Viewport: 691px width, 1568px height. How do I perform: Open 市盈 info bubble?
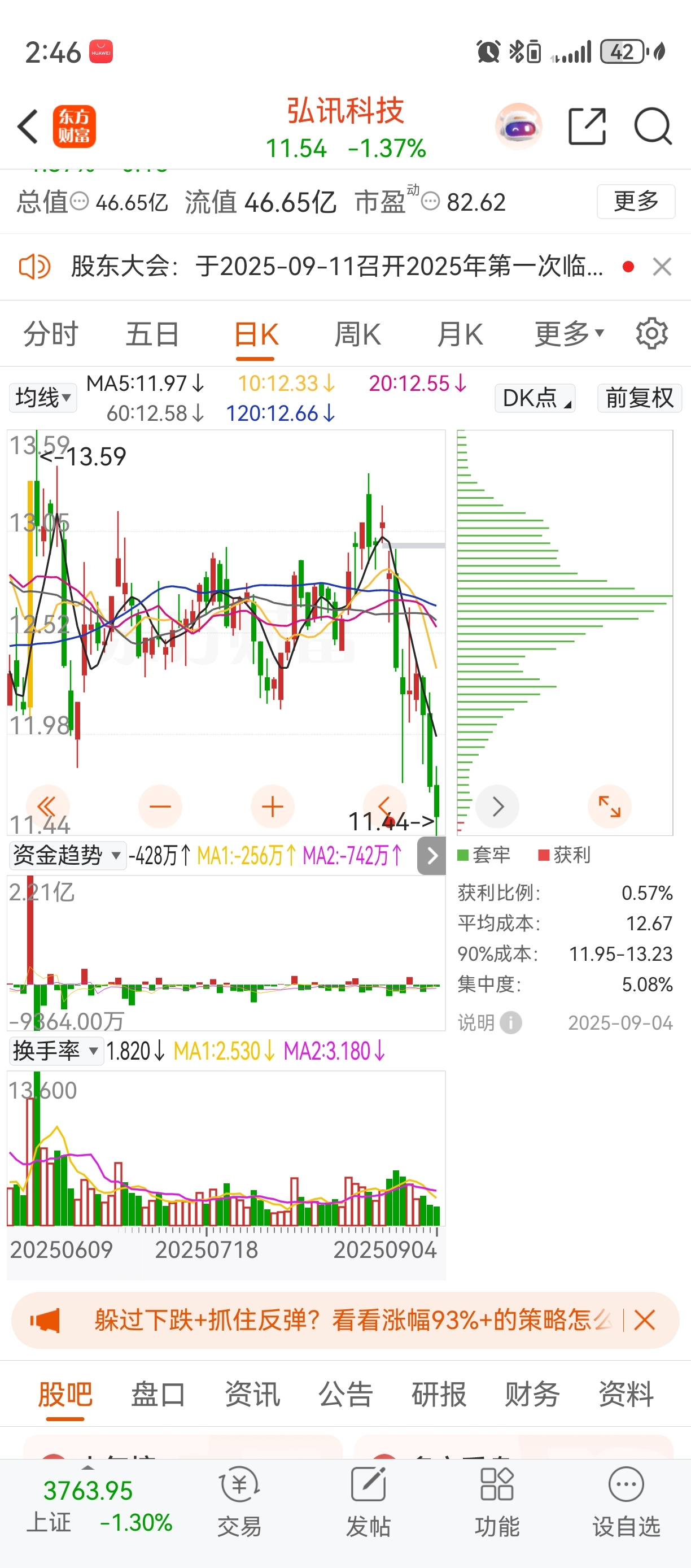(x=430, y=202)
